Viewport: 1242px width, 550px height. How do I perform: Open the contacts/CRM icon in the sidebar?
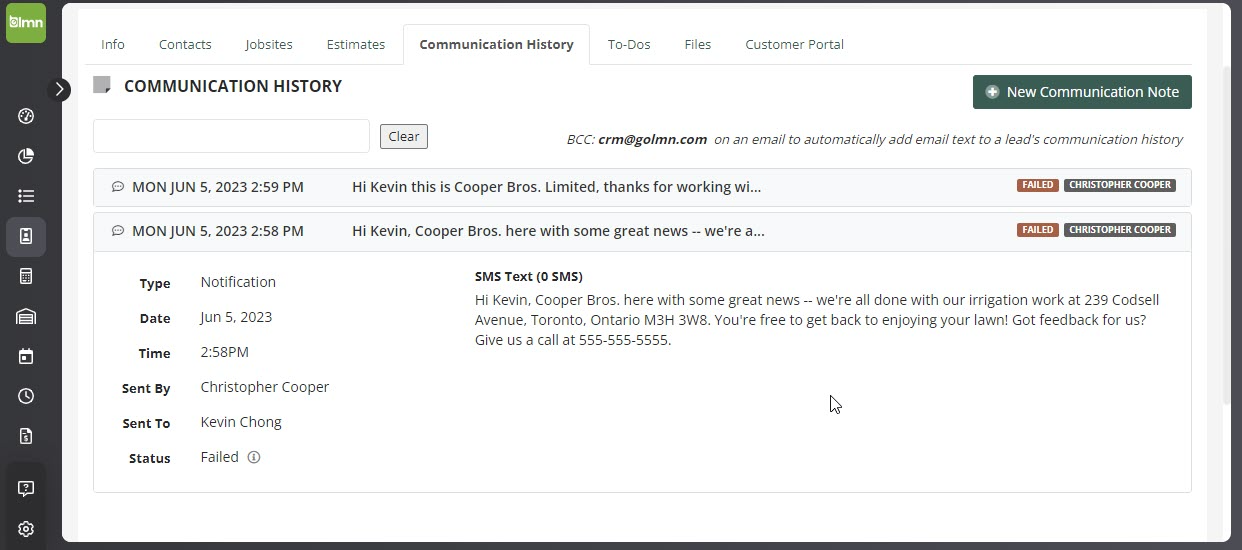26,236
